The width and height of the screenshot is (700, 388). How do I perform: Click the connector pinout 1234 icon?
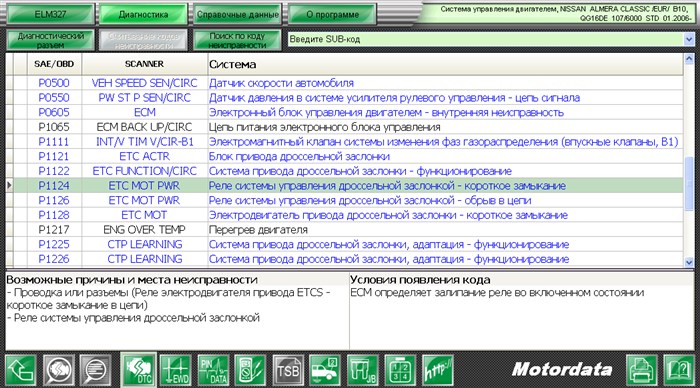tap(400, 370)
